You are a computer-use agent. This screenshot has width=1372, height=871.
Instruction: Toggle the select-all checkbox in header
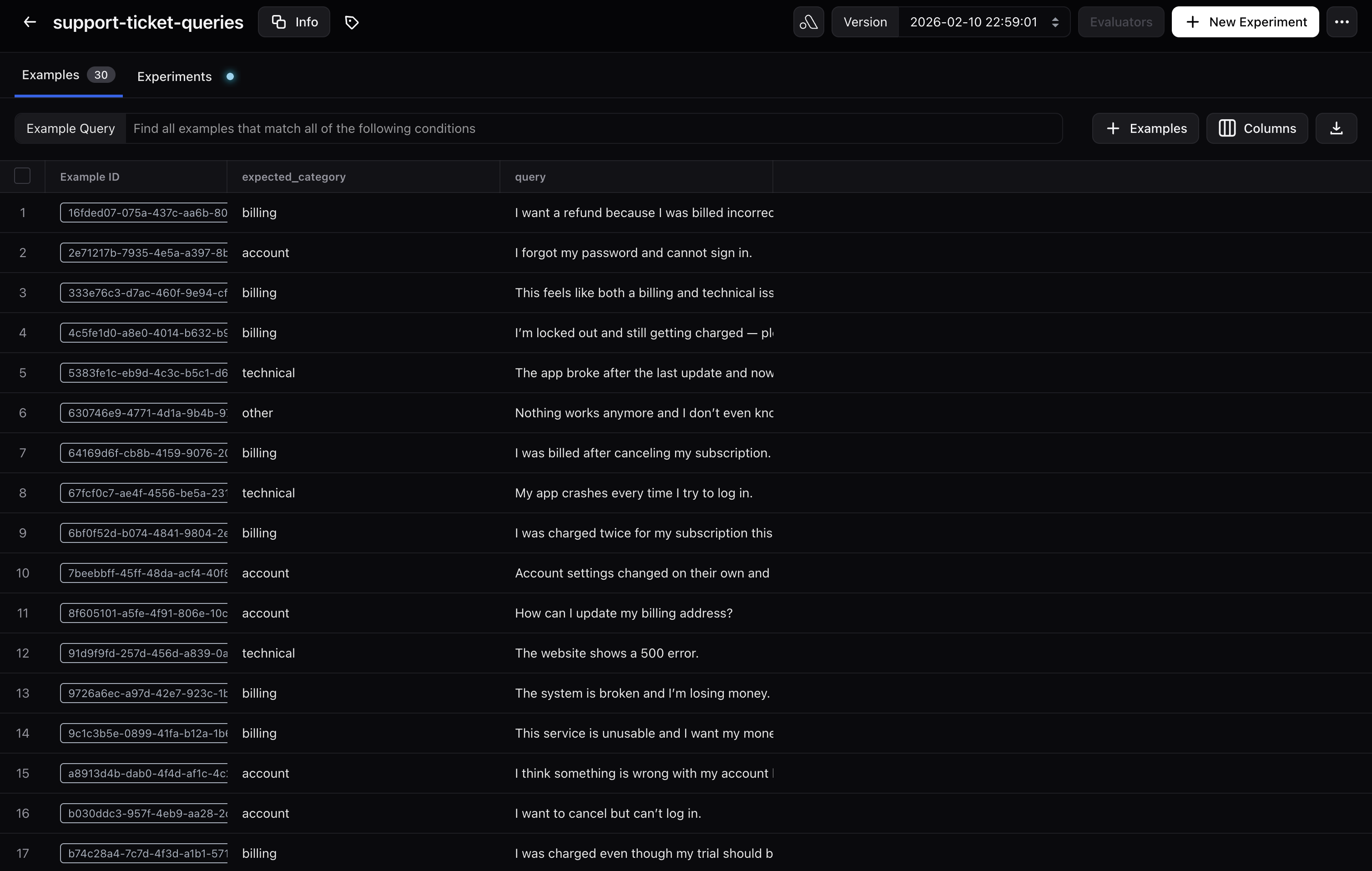pos(22,176)
